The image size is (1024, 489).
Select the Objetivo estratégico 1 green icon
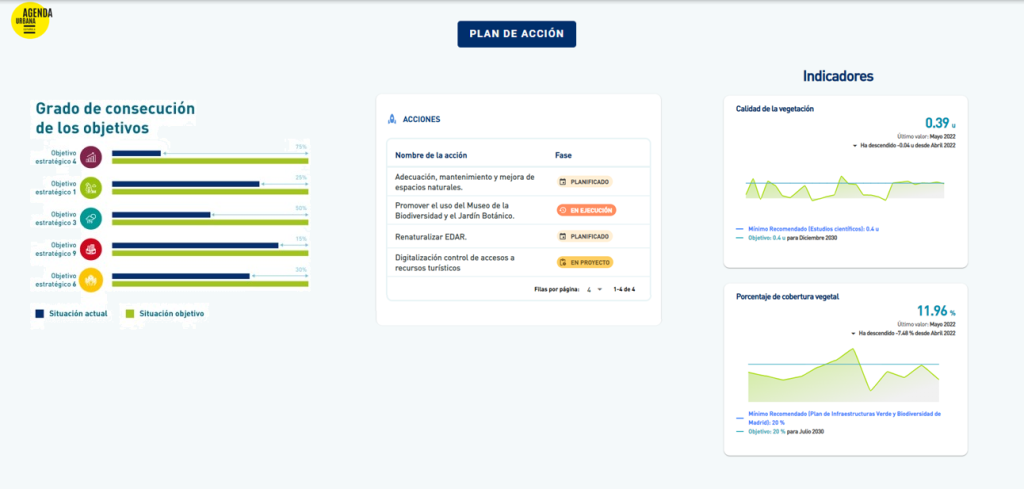[x=91, y=187]
